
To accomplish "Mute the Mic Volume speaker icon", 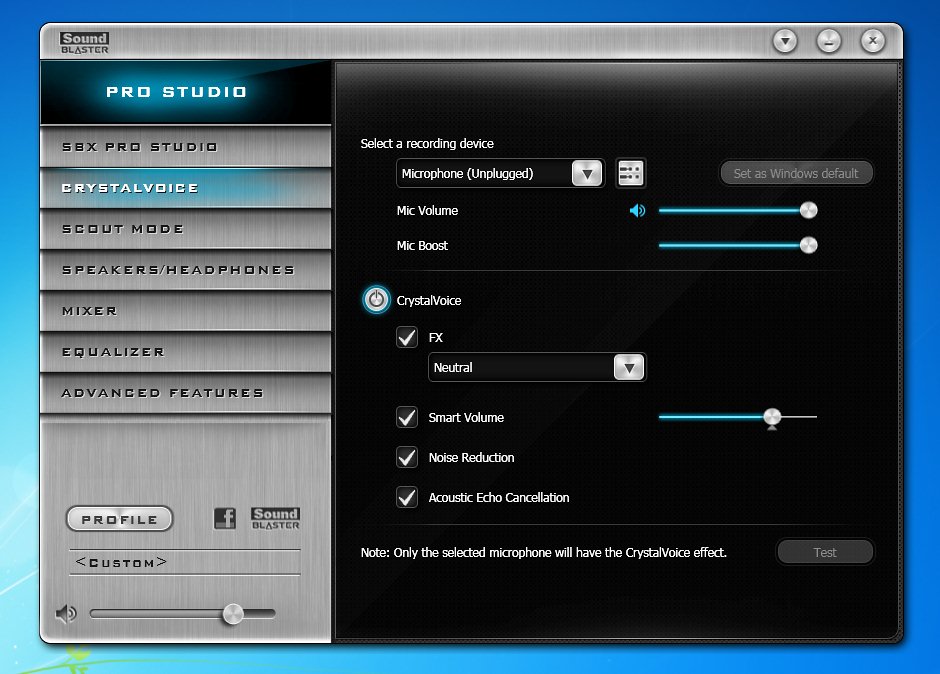I will point(637,210).
